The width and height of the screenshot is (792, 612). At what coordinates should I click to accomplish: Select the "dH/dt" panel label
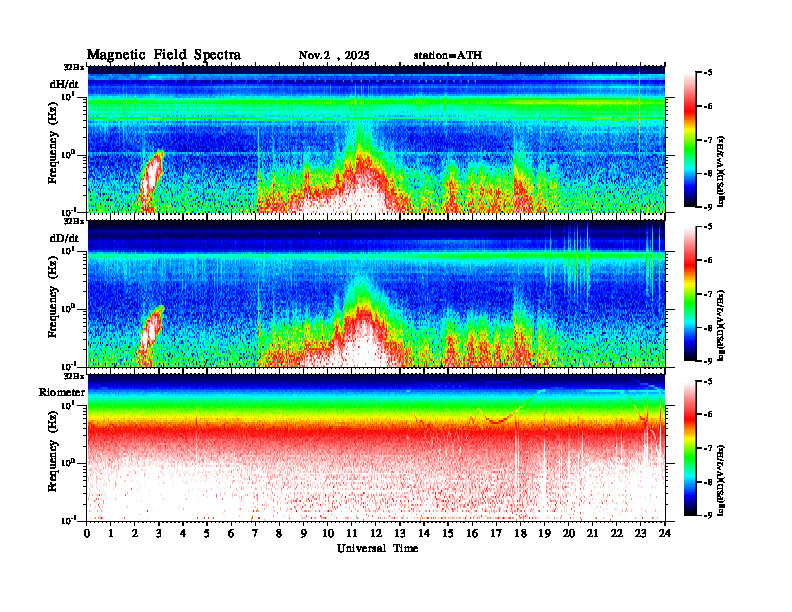tap(64, 84)
